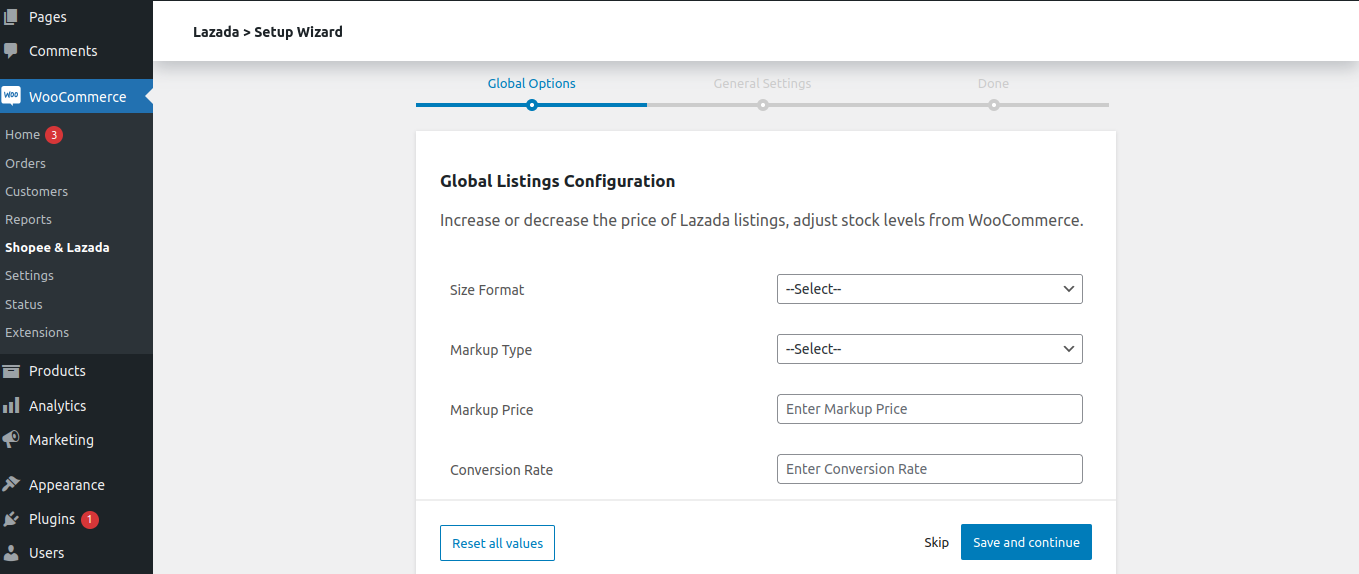Screen dimensions: 1359x574
Task: Click the Lazada > Setup Wizard breadcrumb title
Action: [x=268, y=32]
